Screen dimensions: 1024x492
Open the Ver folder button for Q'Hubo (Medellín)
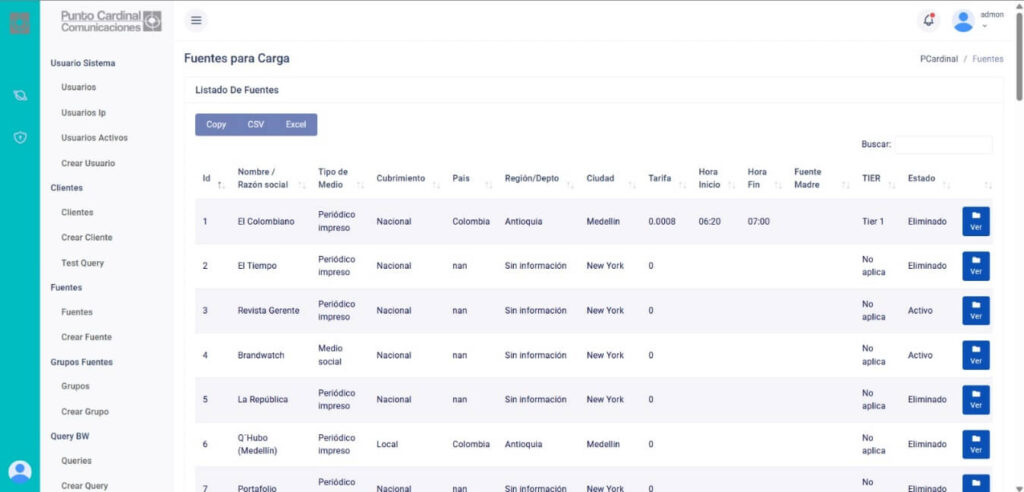(x=976, y=444)
